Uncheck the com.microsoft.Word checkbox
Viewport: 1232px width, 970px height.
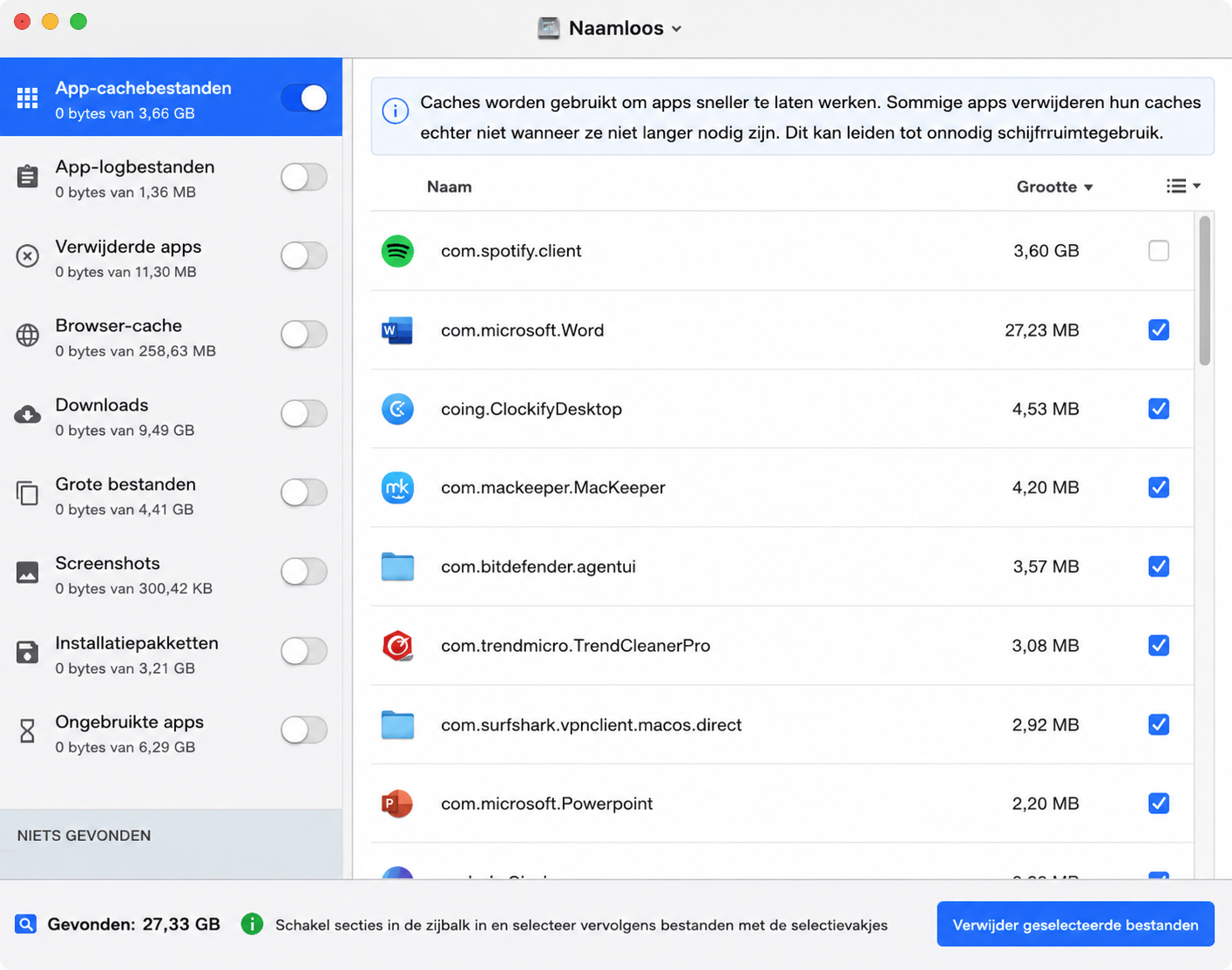click(1159, 330)
